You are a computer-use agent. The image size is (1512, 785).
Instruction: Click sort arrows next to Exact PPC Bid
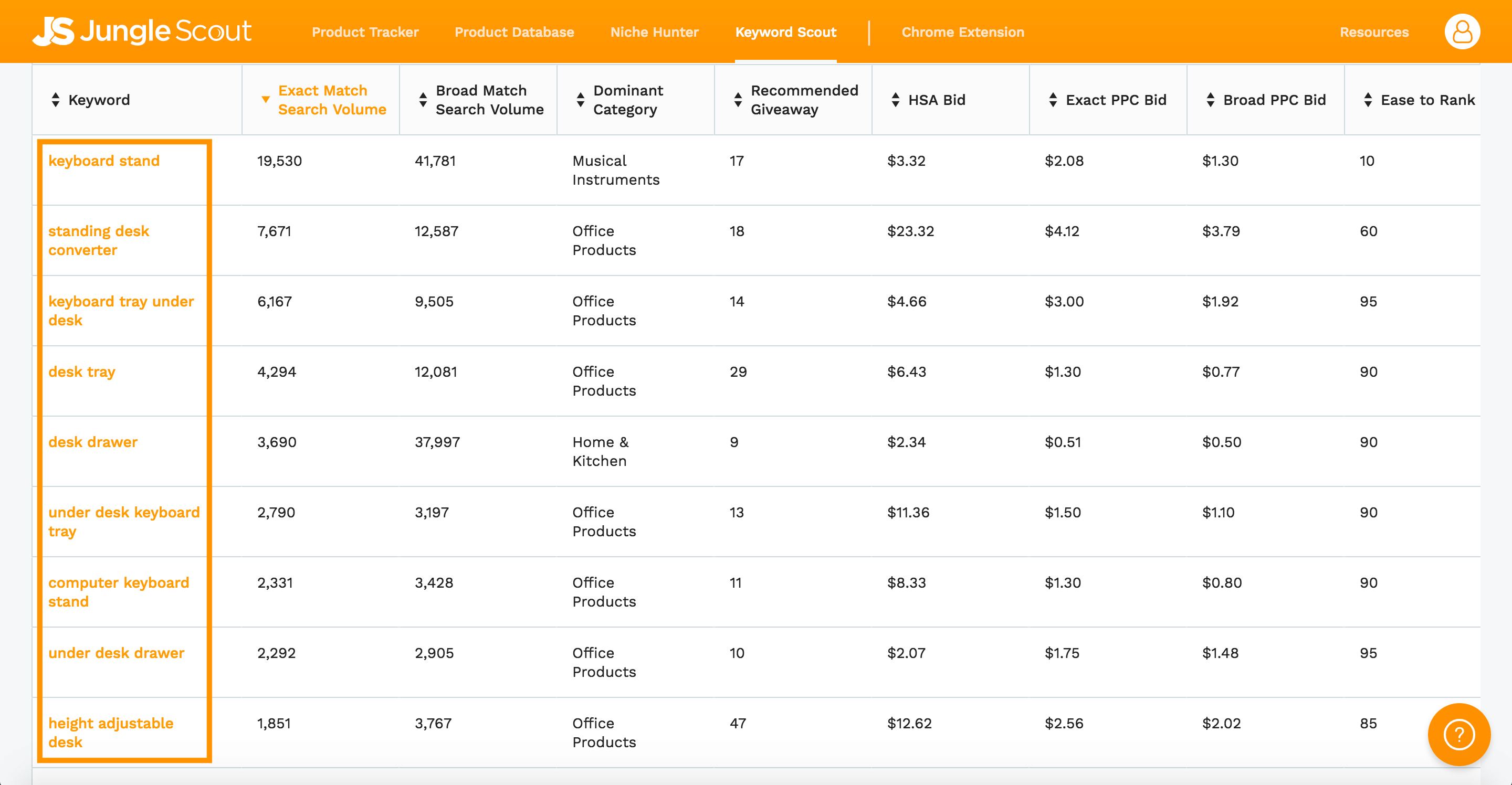click(x=1053, y=100)
